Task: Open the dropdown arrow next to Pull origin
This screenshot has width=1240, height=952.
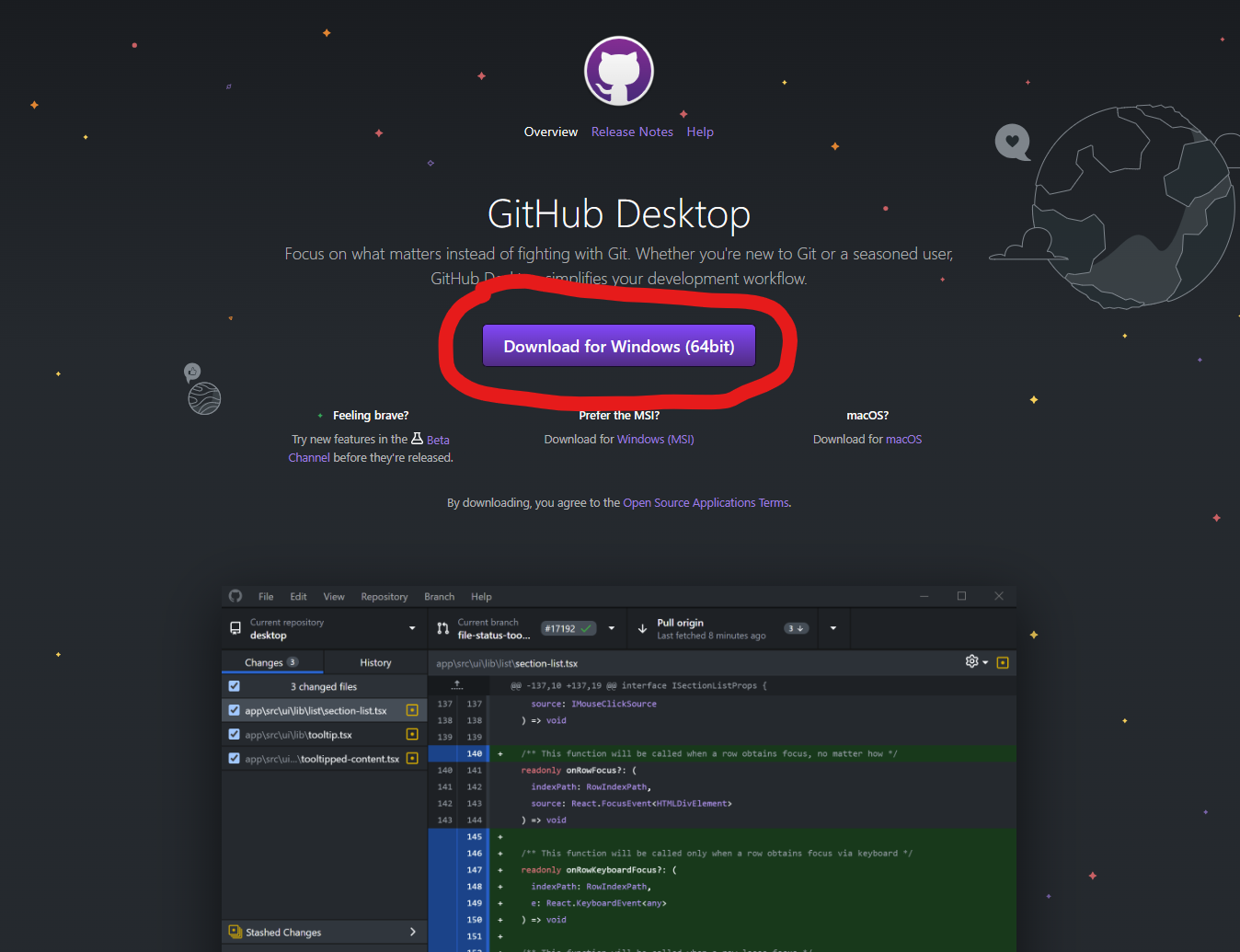Action: click(x=833, y=628)
